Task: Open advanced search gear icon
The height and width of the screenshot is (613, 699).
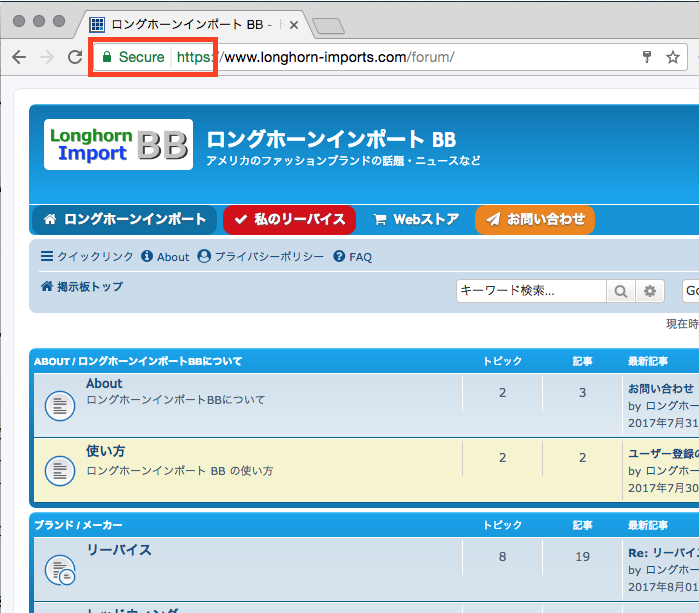Action: pos(650,291)
